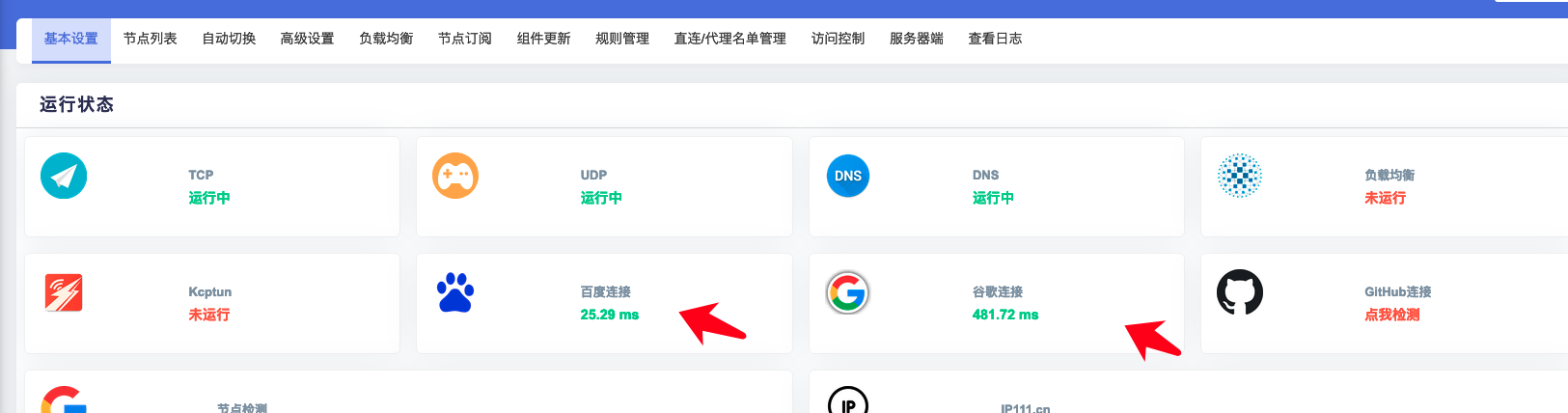Go to the 访问控制 tab
The height and width of the screenshot is (413, 1568).
(838, 39)
